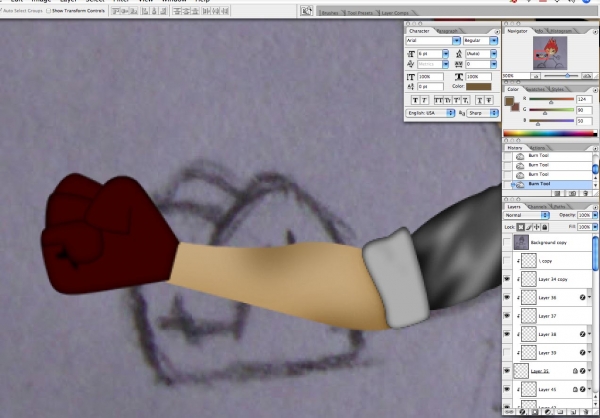This screenshot has width=600, height=418.
Task: Click the Distribute Left Edges icon
Action: click(x=207, y=11)
